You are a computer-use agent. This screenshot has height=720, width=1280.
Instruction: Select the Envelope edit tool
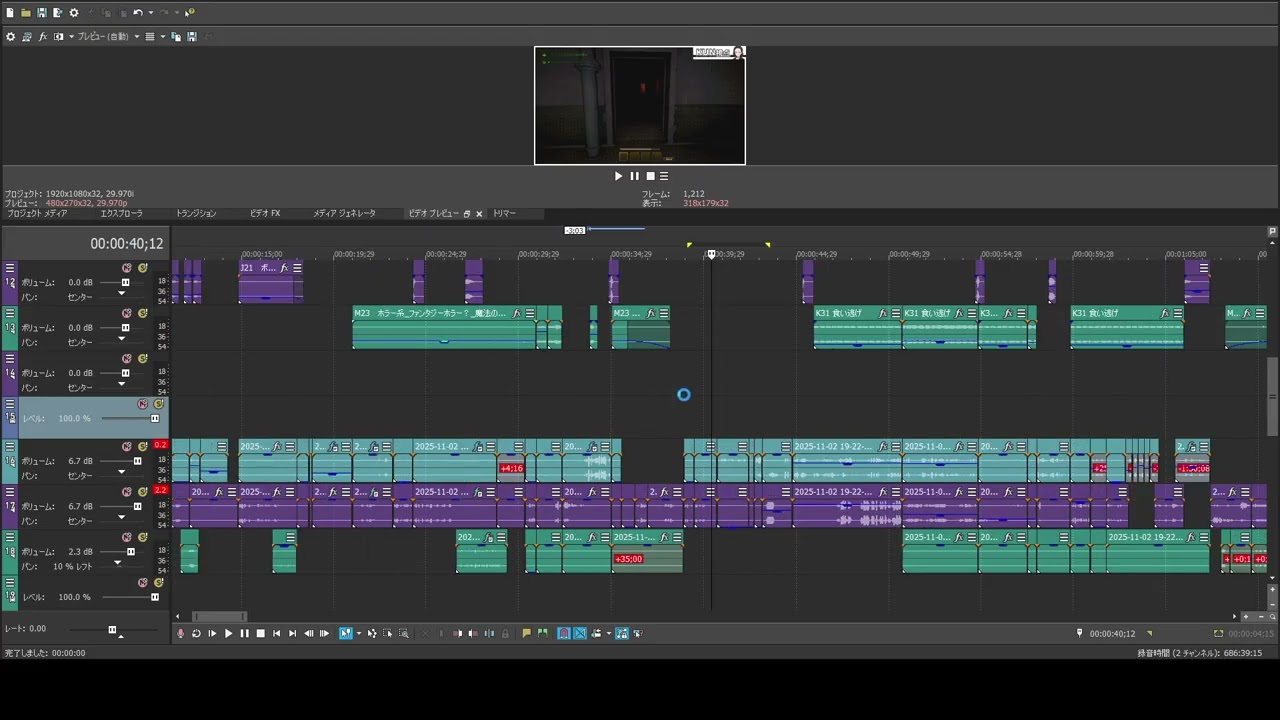pyautogui.click(x=372, y=633)
